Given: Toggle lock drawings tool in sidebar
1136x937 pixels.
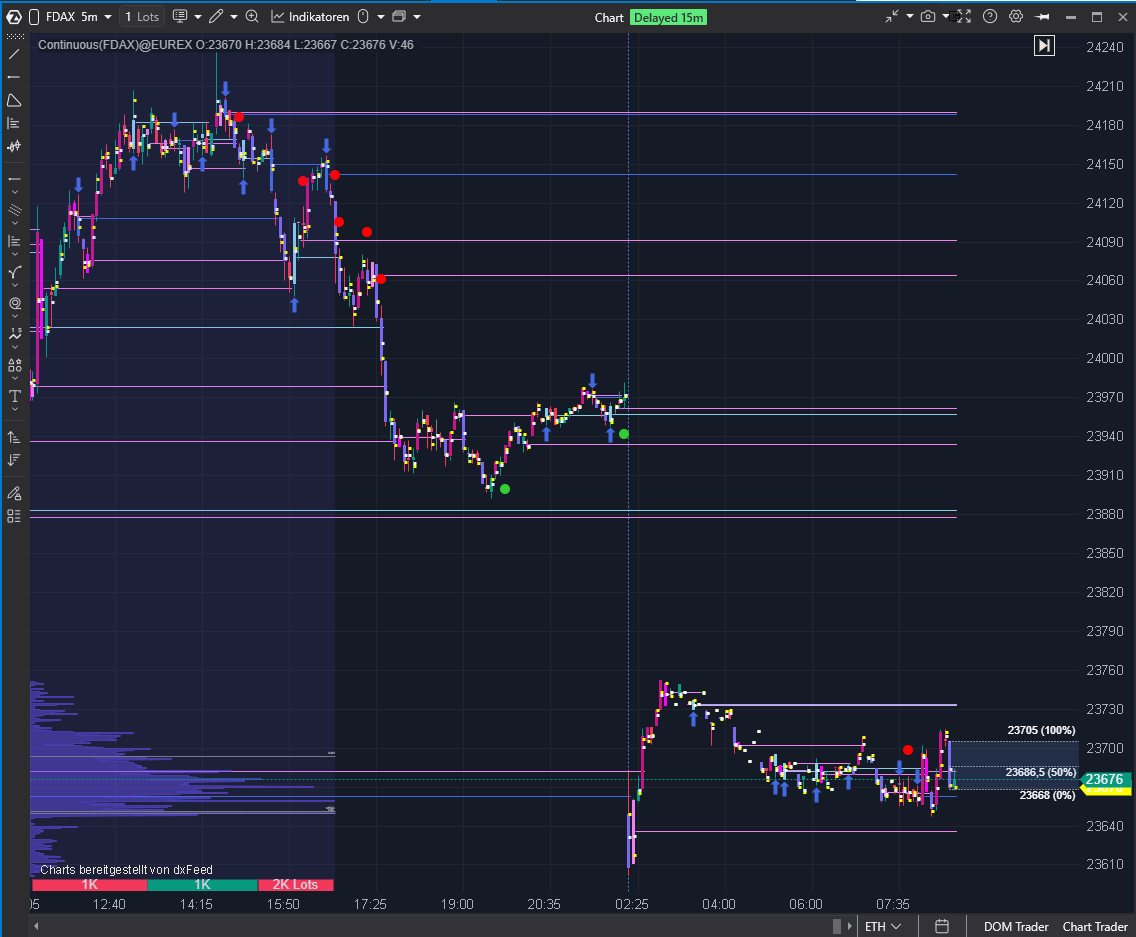Looking at the screenshot, I should [14, 493].
